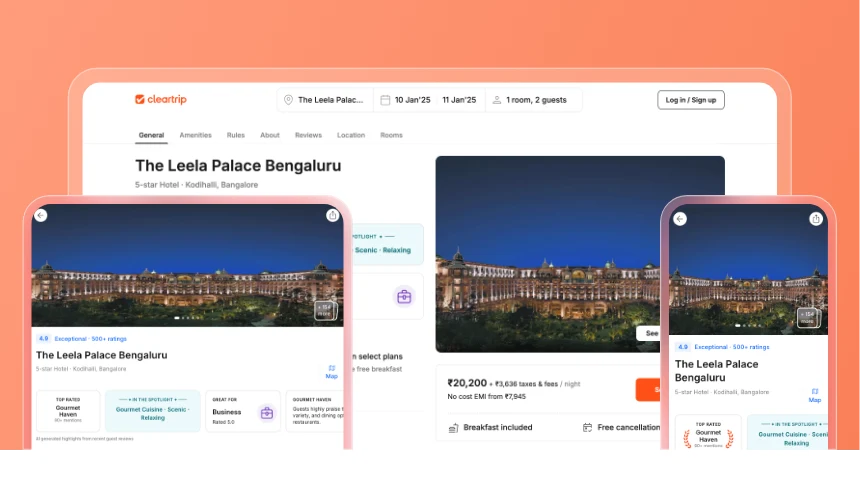Open the 1 room, 2 guests selector
The width and height of the screenshot is (860, 485).
533,100
